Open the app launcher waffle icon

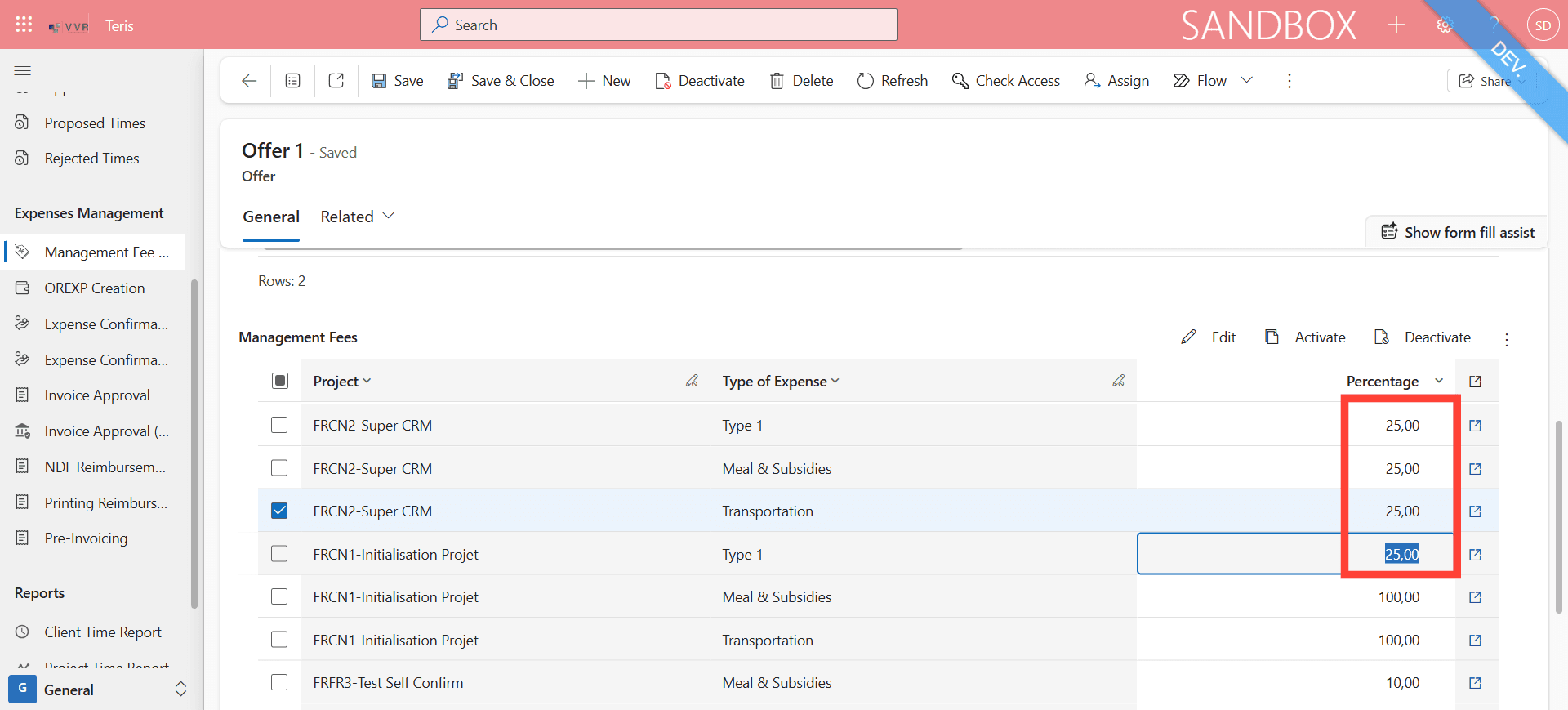[x=24, y=25]
